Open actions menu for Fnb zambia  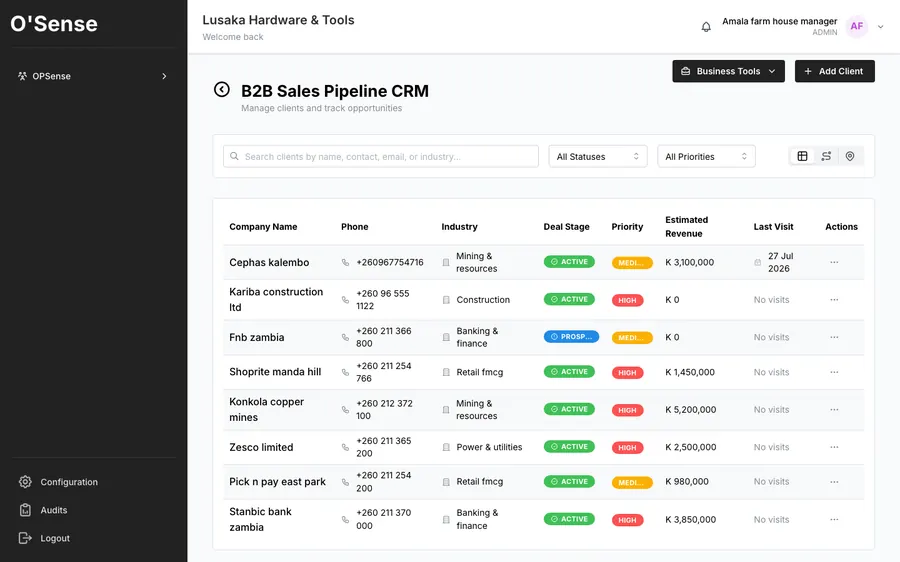pyautogui.click(x=834, y=337)
